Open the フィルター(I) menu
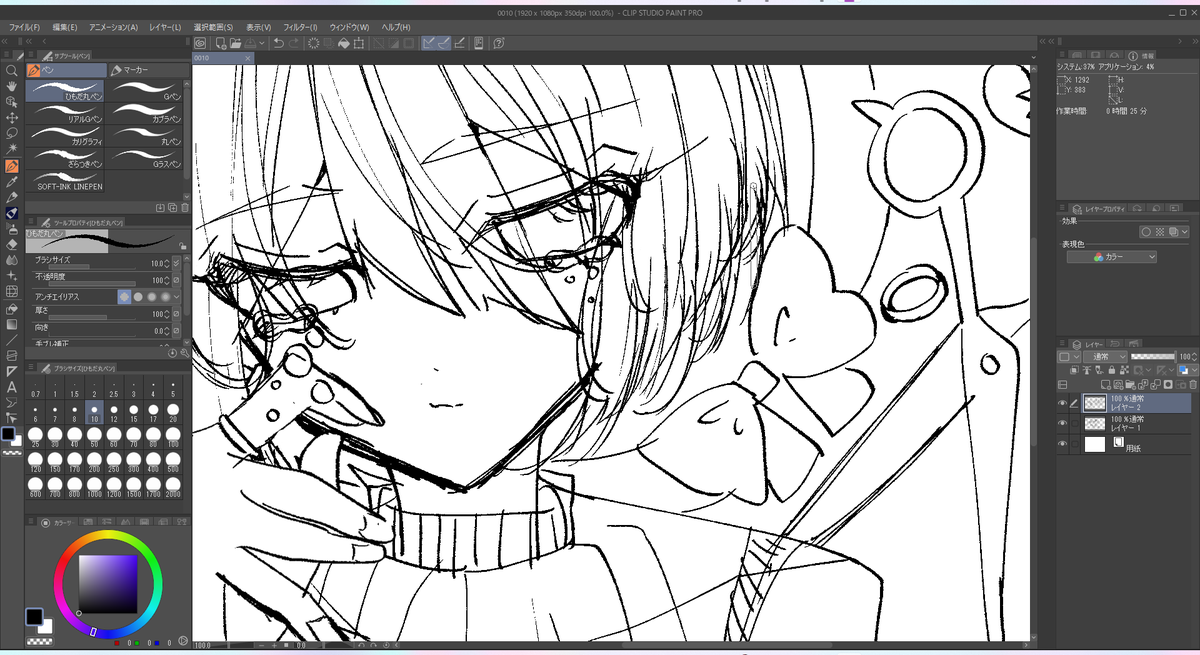The width and height of the screenshot is (1200, 655). 301,27
